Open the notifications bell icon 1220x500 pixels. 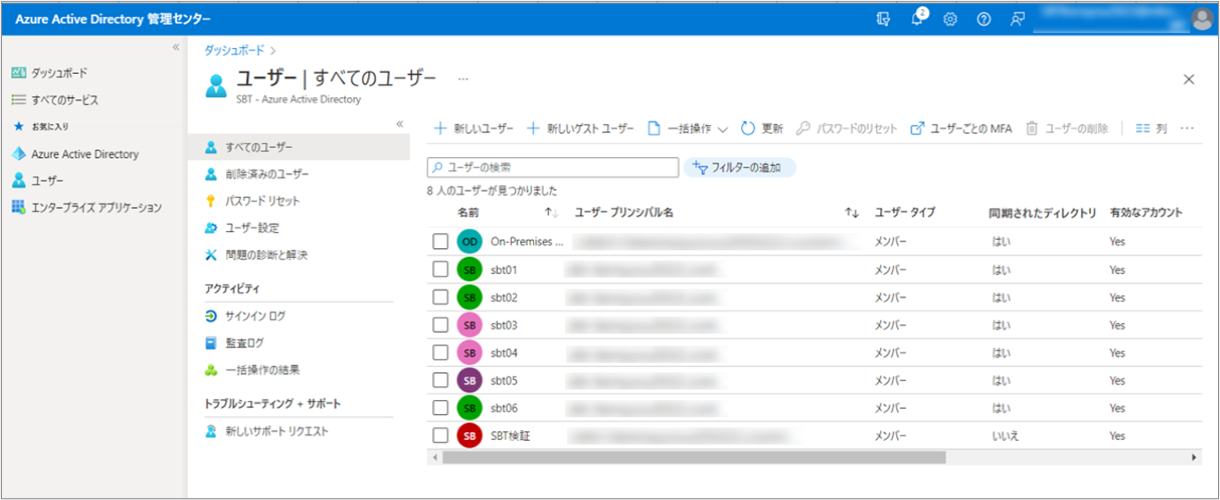(x=917, y=19)
